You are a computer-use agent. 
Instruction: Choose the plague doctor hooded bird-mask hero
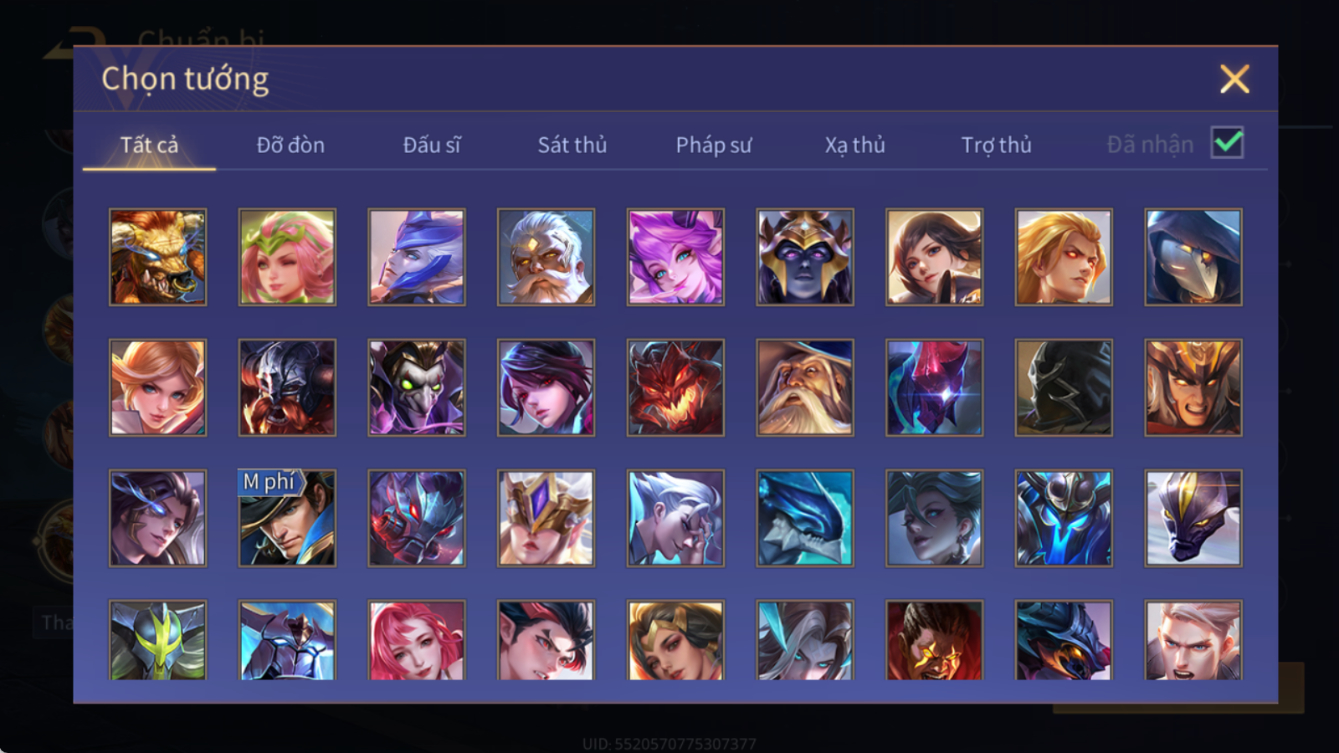tap(1194, 257)
